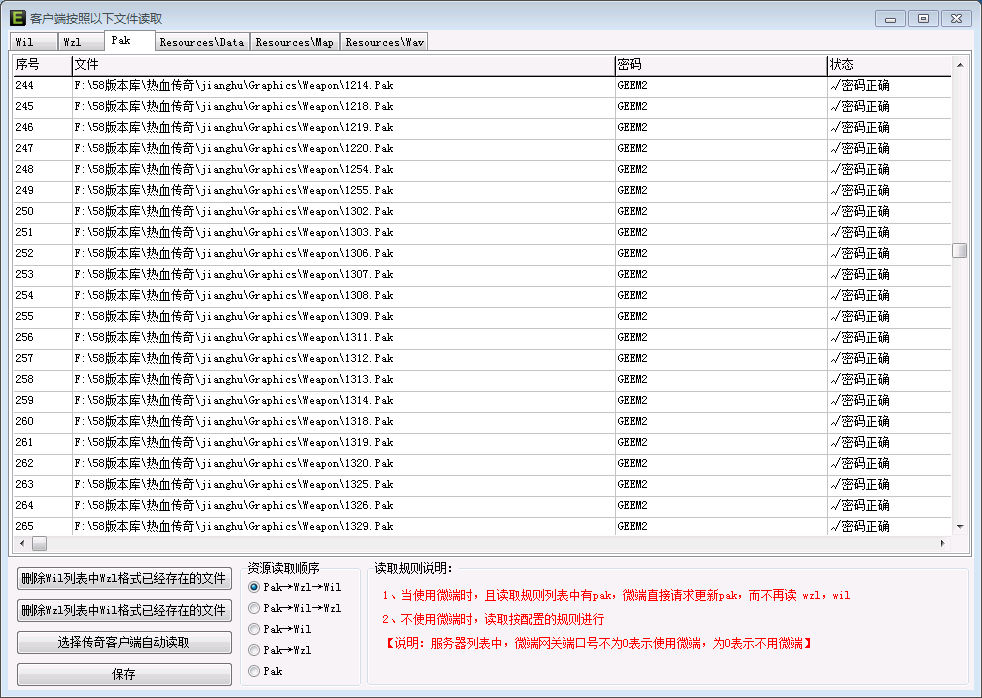982x698 pixels.
Task: Select row with file Weapon\1320.Pak
Action: coord(482,463)
